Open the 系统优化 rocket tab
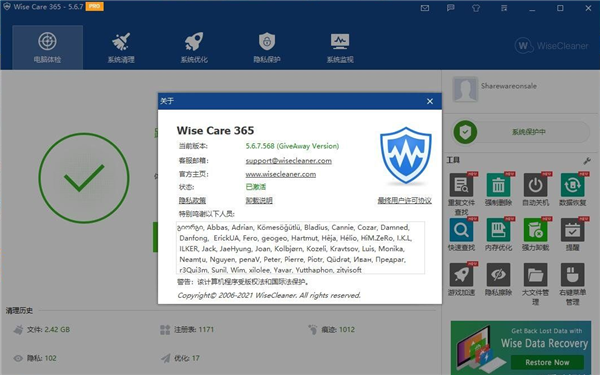The height and width of the screenshot is (375, 600). (x=194, y=47)
